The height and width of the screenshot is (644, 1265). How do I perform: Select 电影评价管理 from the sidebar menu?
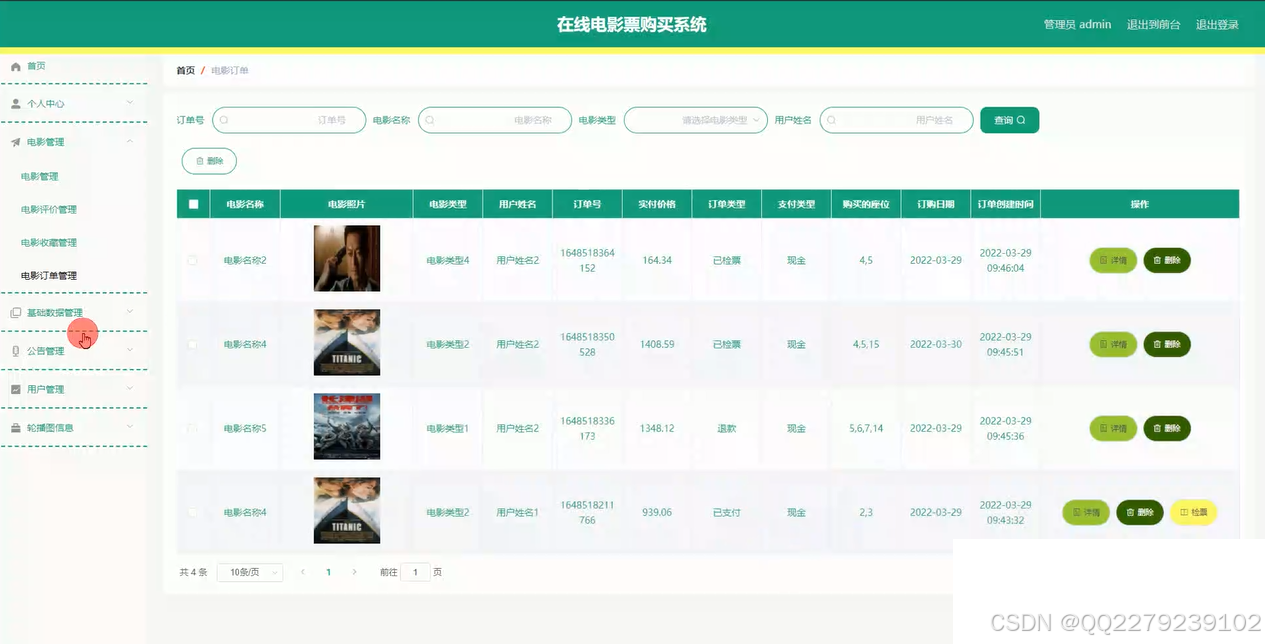(x=47, y=209)
